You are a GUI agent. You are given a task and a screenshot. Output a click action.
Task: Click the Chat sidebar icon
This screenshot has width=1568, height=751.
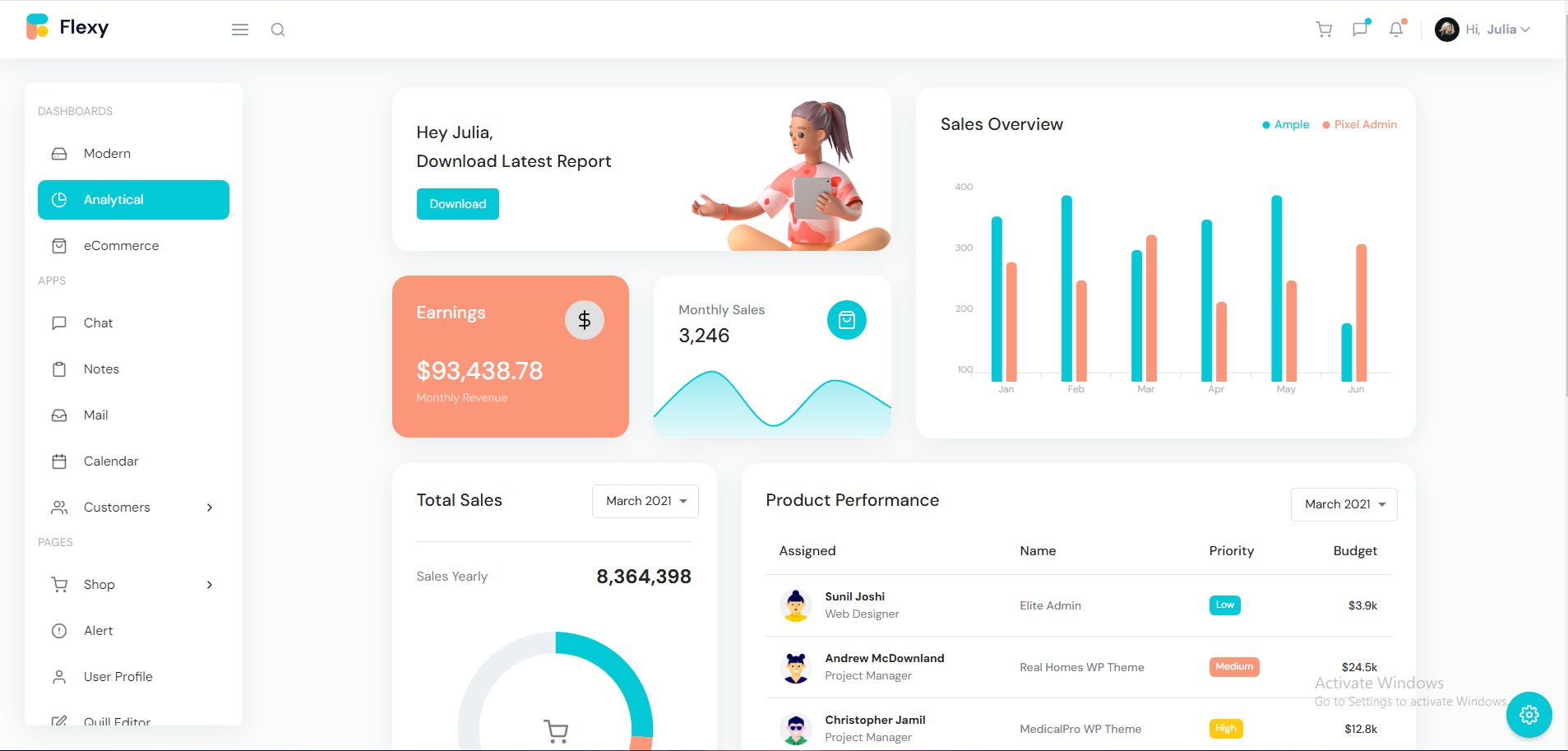point(59,323)
